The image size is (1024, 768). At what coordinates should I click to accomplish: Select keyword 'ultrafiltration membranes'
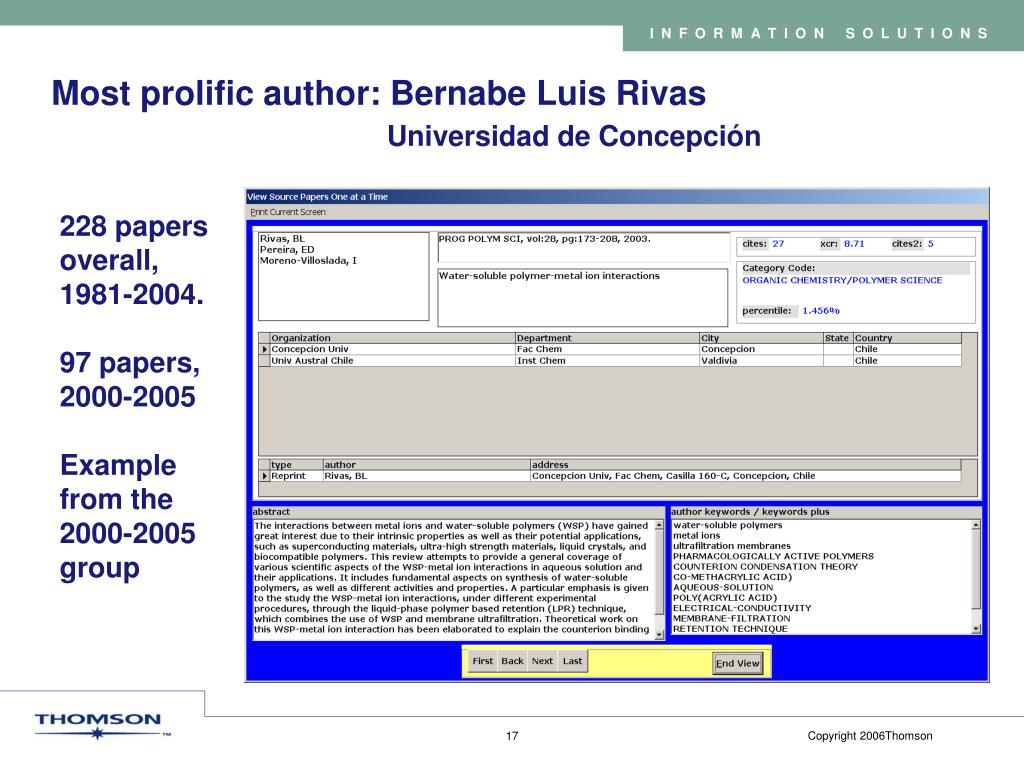(731, 546)
